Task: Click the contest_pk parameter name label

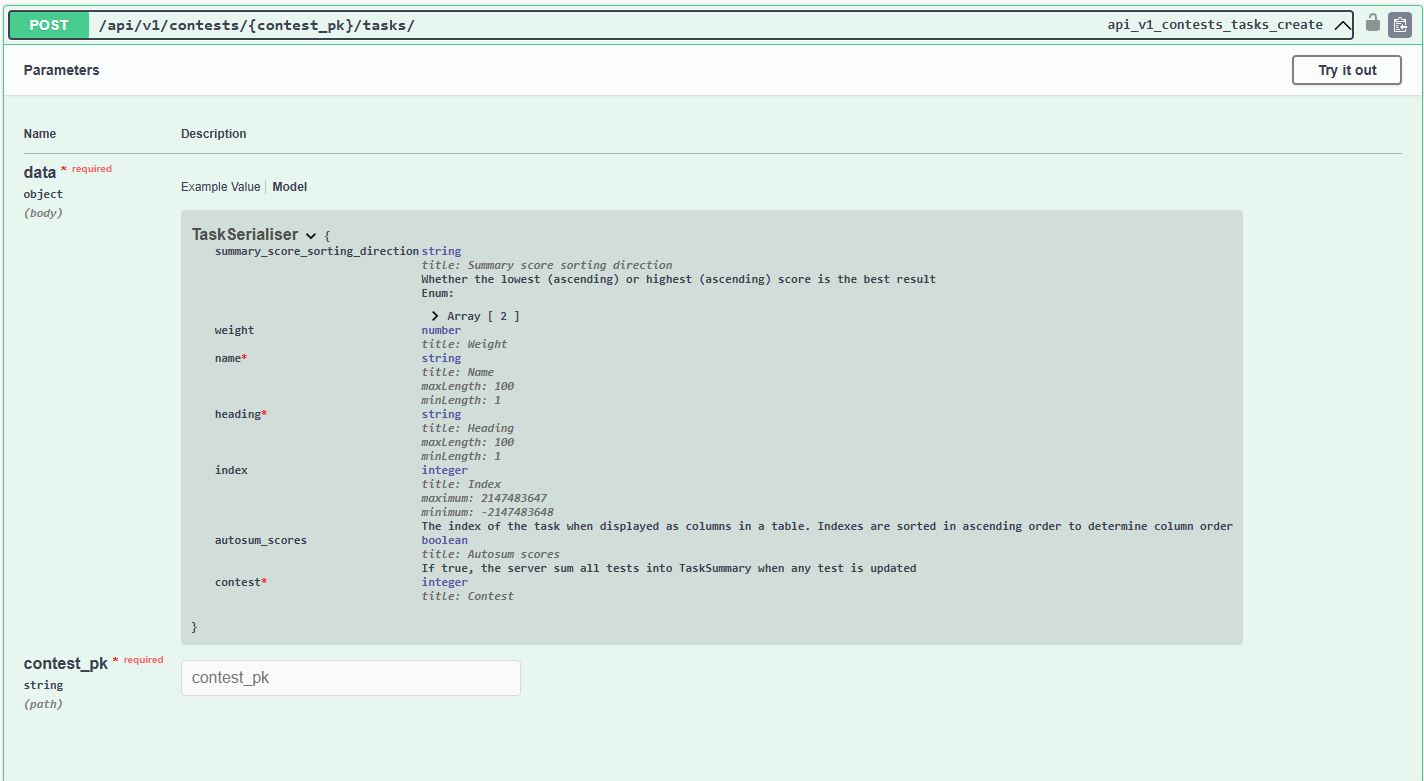Action: click(x=66, y=664)
